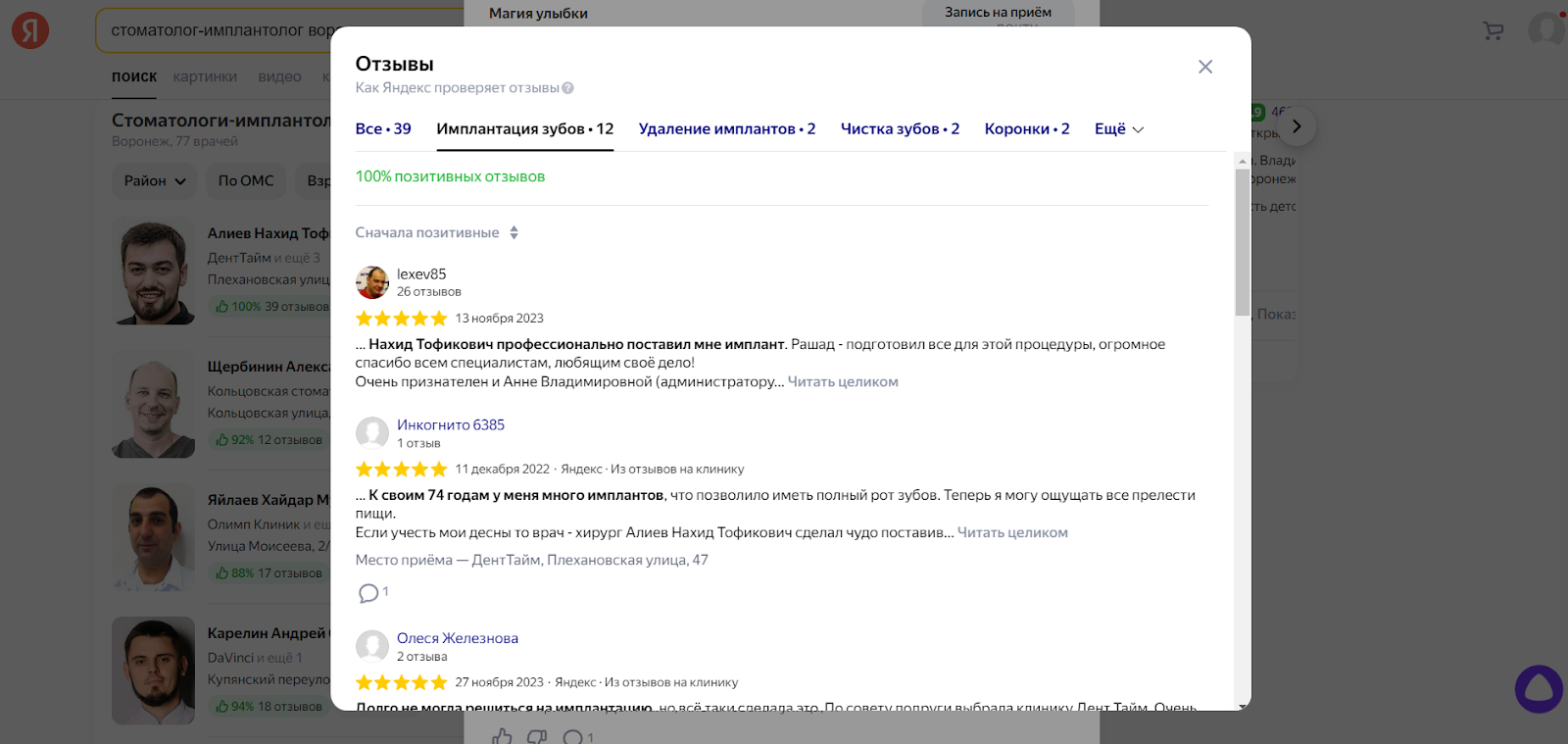Image resolution: width=1568 pixels, height=744 pixels.
Task: Click Читать целиком in Инкогнито 6385 review
Action: [x=1012, y=532]
